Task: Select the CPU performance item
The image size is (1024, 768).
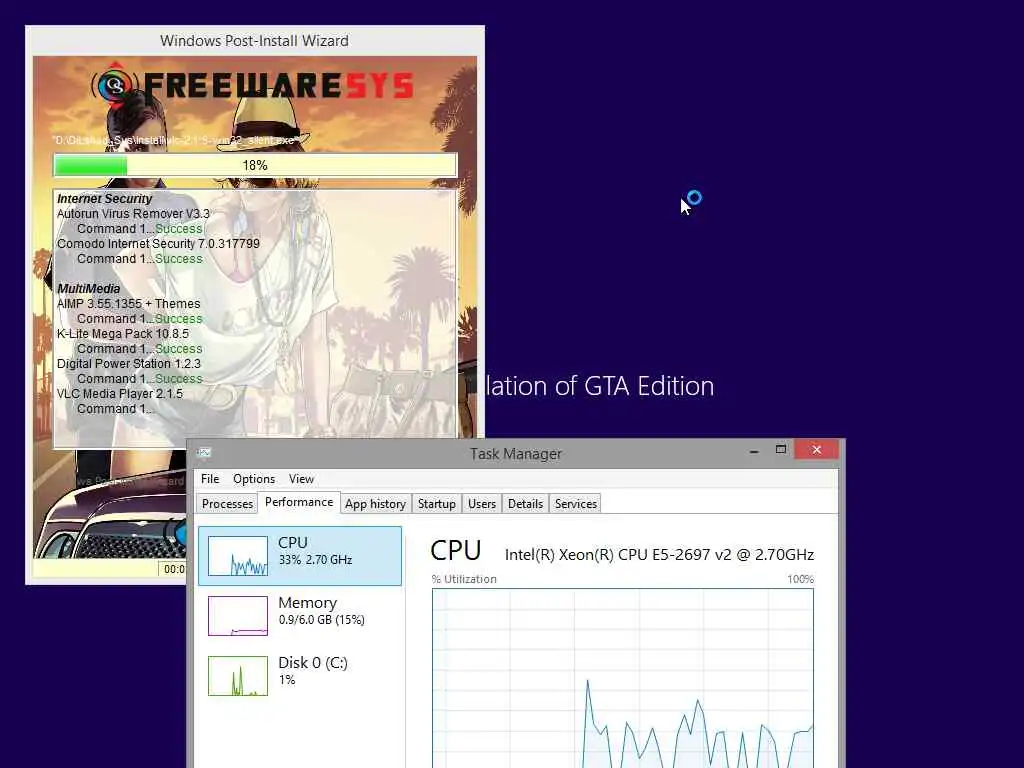Action: coord(300,556)
